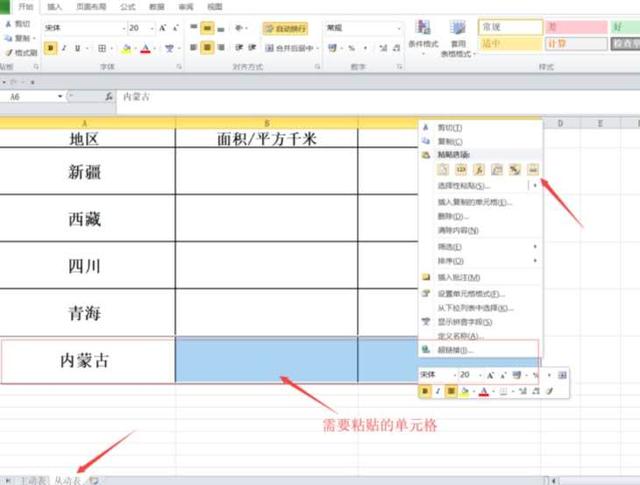Click the Paste Formulas icon in context menu
The width and height of the screenshot is (640, 485).
tap(479, 170)
